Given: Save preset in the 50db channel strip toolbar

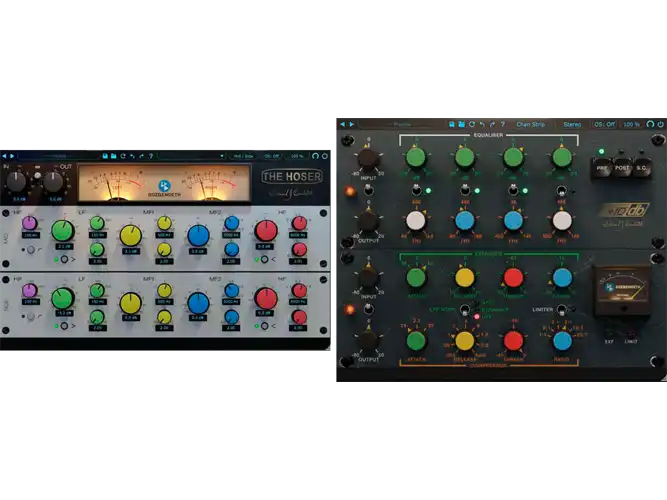Looking at the screenshot, I should 452,124.
